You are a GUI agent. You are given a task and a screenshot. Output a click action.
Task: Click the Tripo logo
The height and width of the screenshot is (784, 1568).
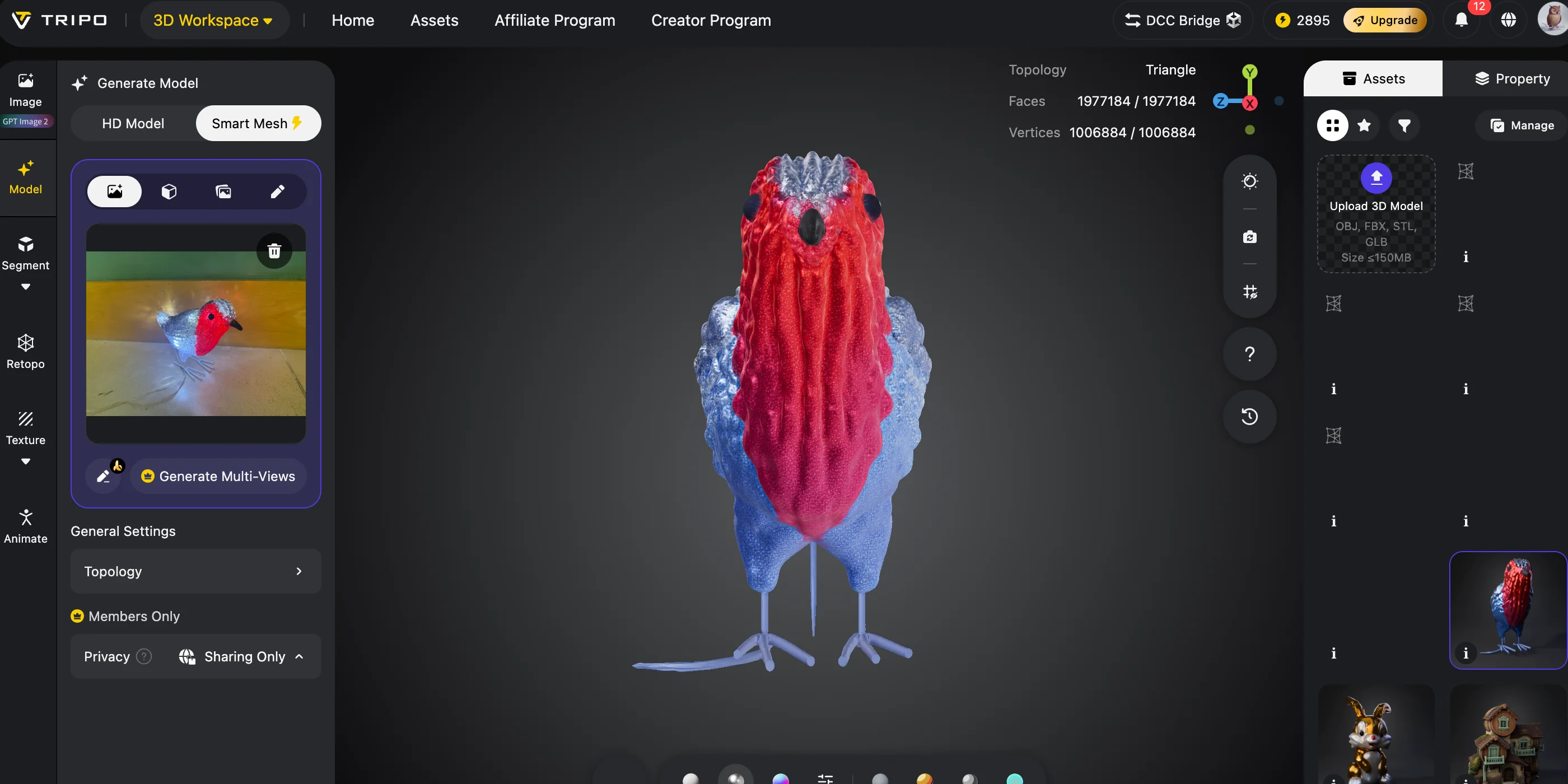click(x=59, y=20)
